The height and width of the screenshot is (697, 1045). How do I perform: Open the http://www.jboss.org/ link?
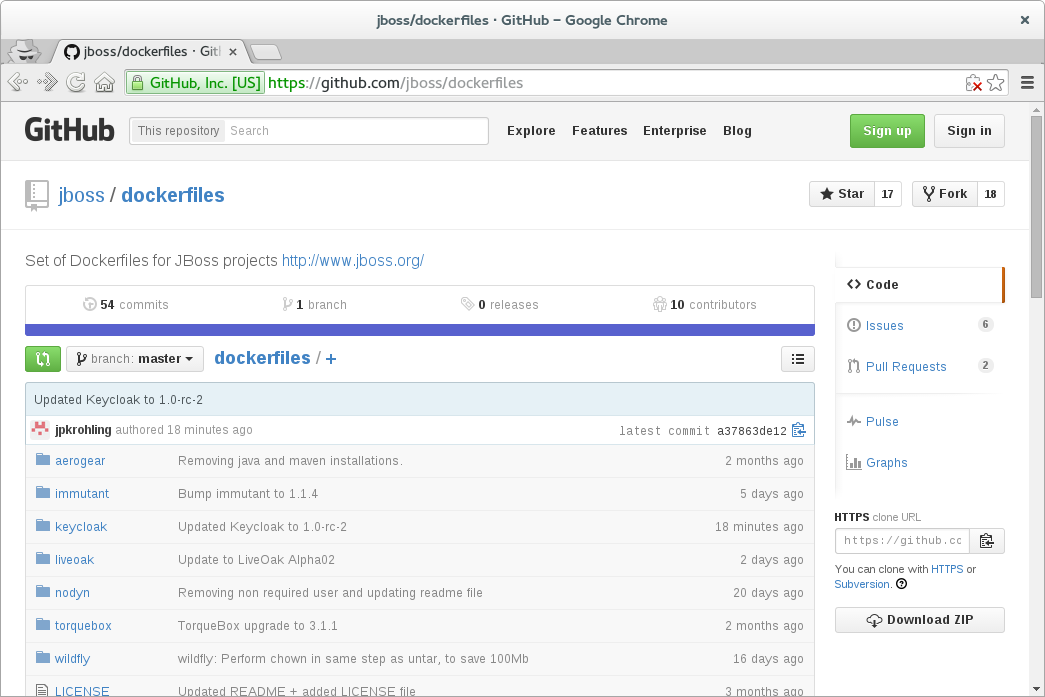click(x=352, y=260)
